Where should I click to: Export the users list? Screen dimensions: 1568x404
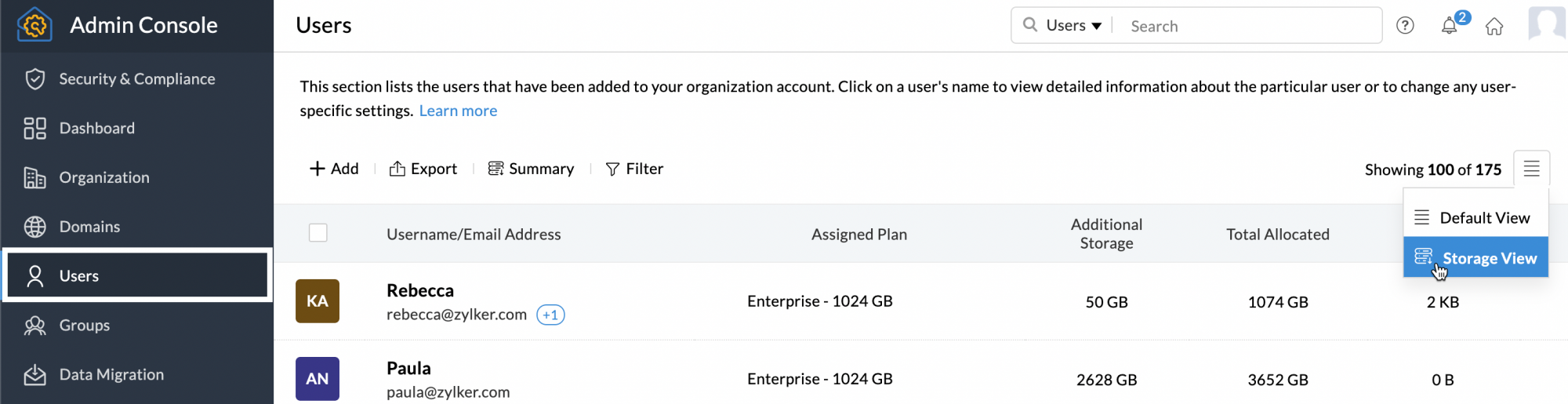[423, 169]
